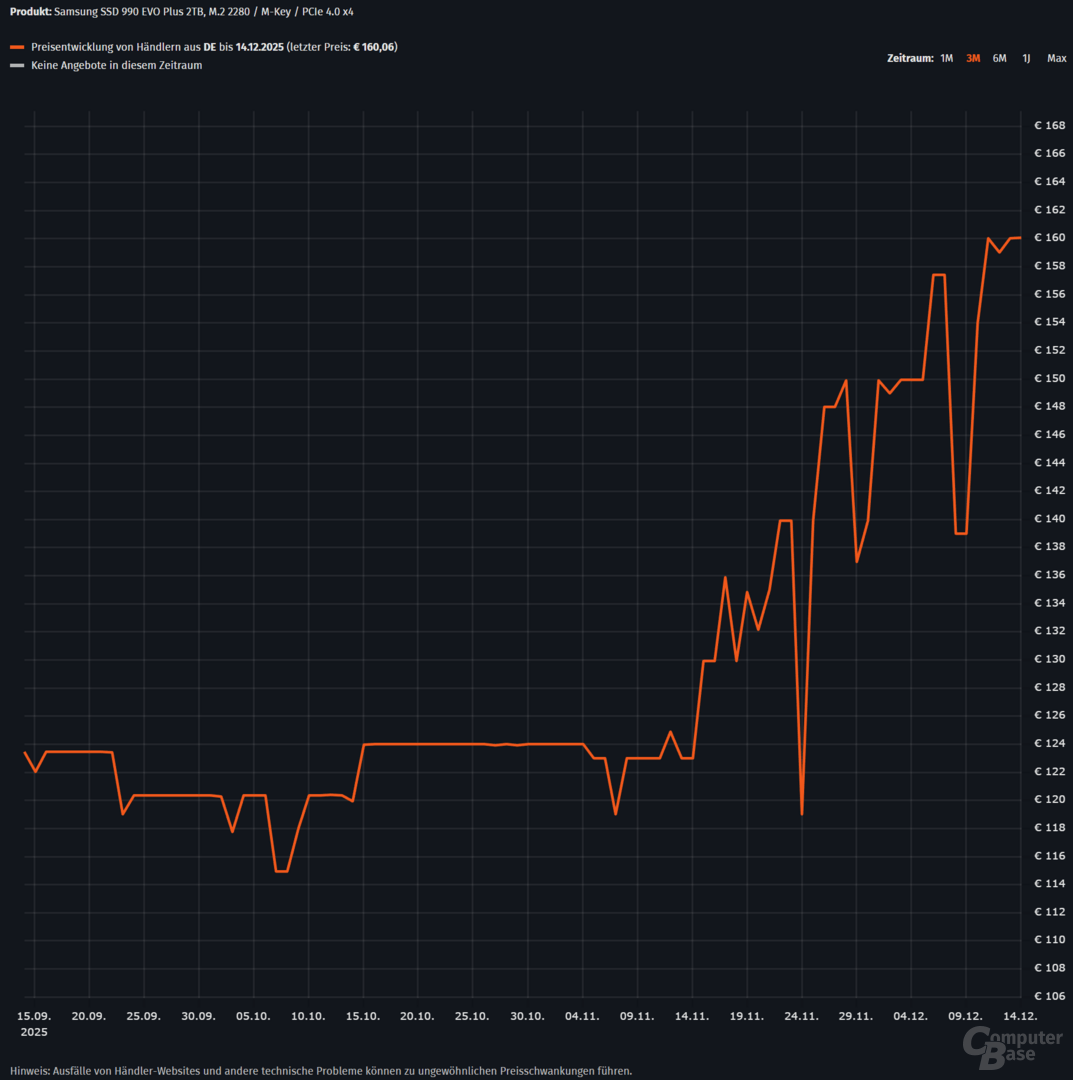Toggle the 'Keine Angebote in diesem Zeitraum' legend entry
The image size is (1073, 1080).
coord(116,66)
